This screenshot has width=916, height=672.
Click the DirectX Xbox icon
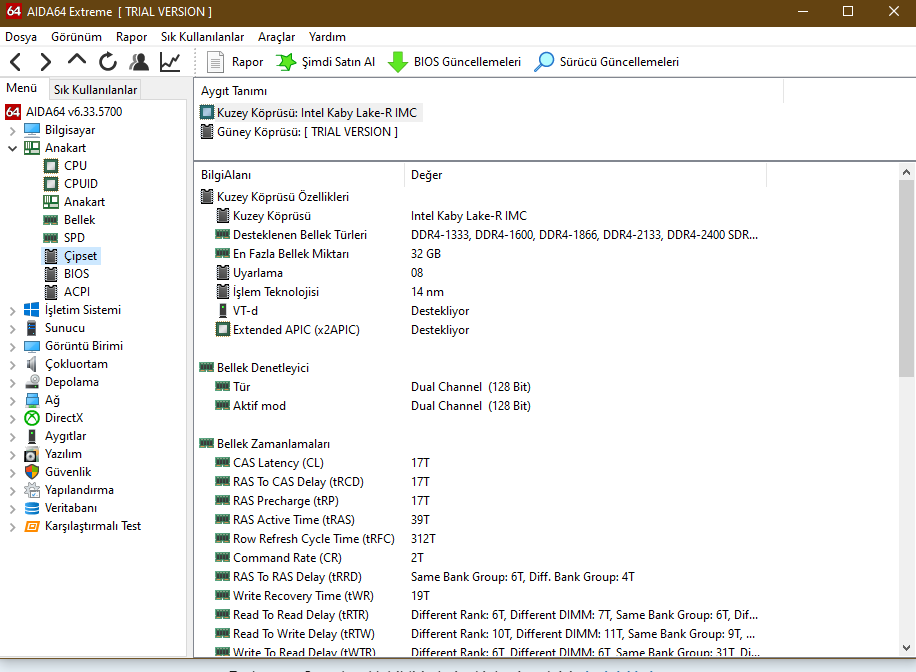coord(32,418)
